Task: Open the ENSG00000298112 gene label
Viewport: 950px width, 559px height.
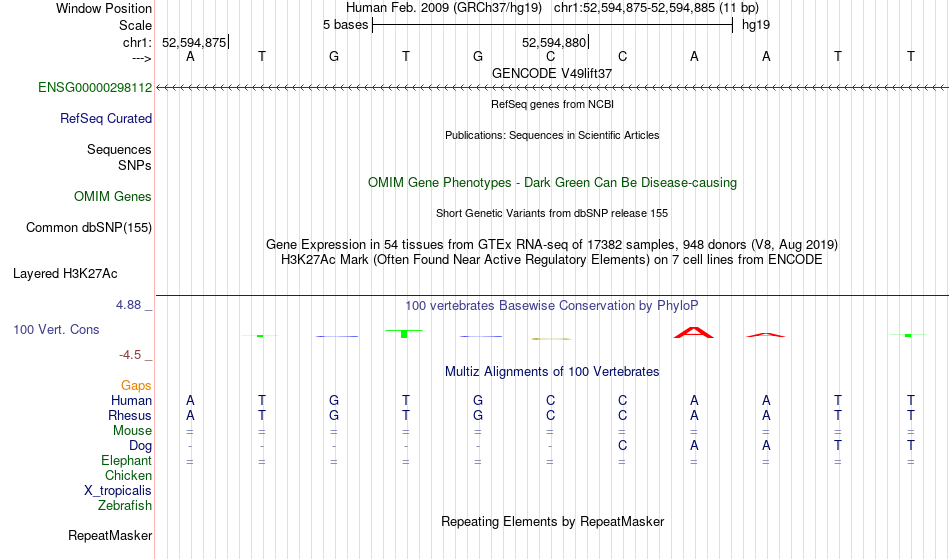Action: pos(95,87)
